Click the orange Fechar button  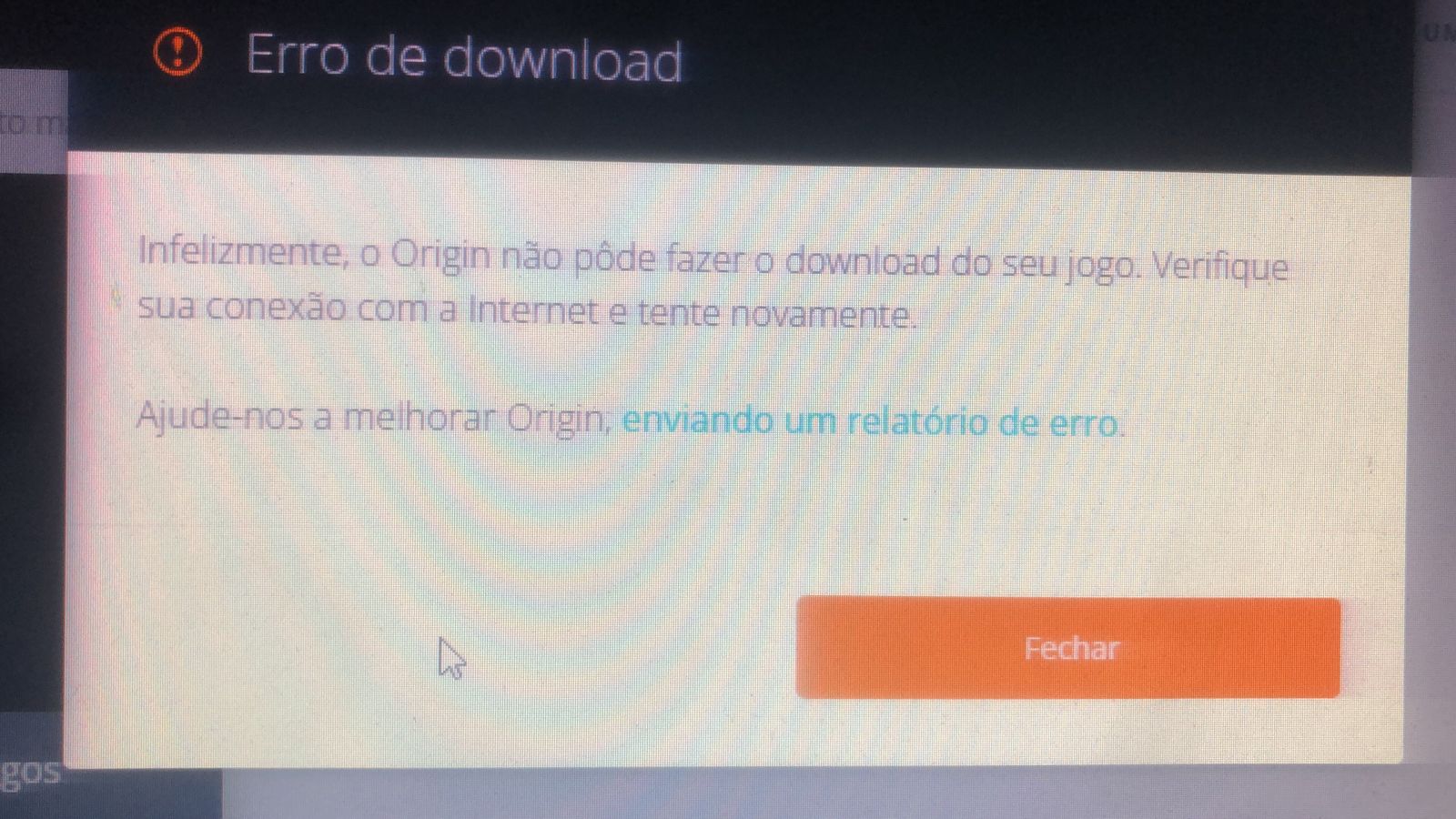(x=1067, y=648)
